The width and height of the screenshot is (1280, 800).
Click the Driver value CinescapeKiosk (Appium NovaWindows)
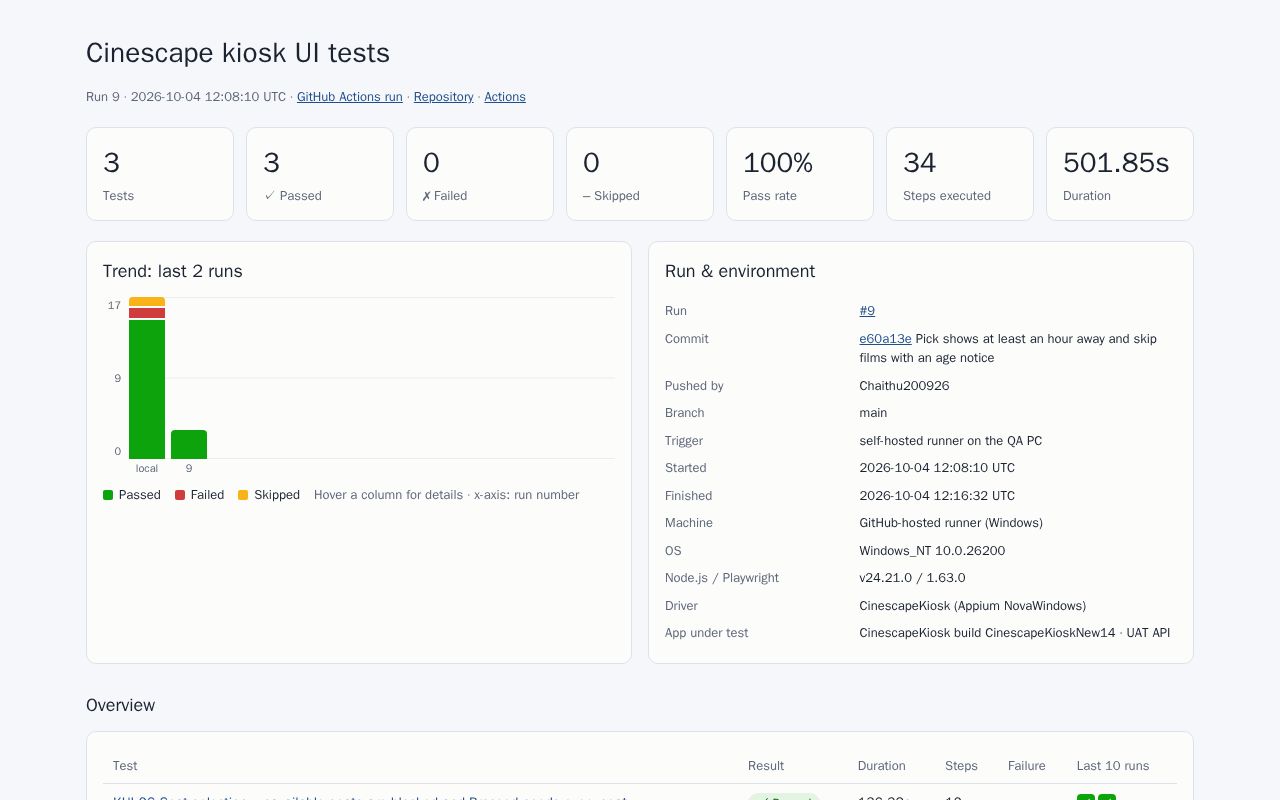tap(972, 606)
